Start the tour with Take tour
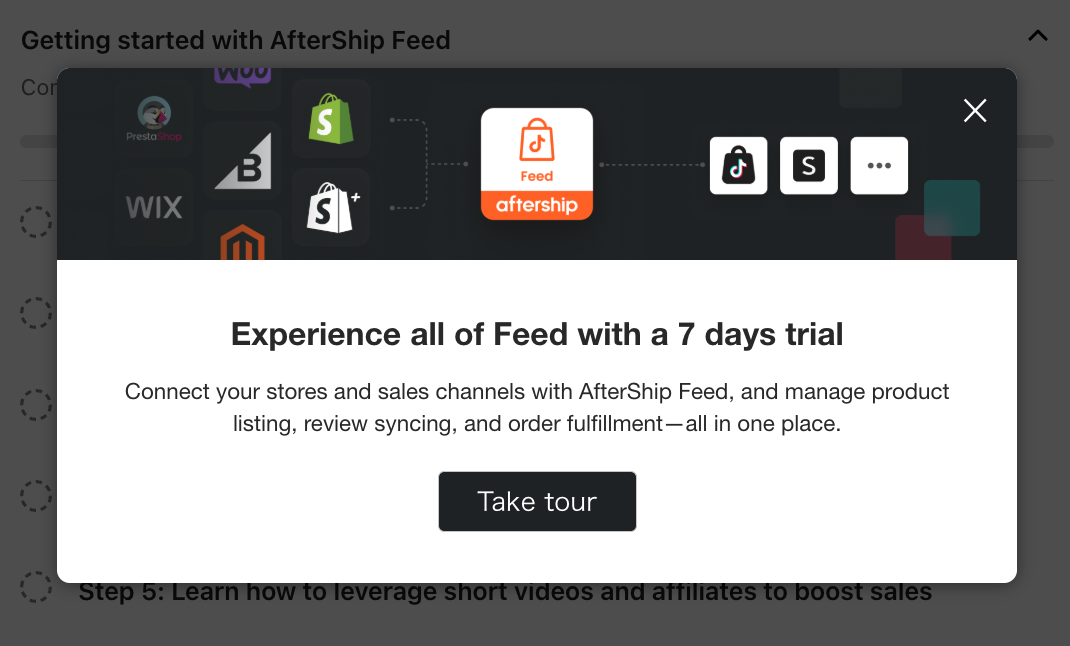This screenshot has width=1070, height=646. 537,501
